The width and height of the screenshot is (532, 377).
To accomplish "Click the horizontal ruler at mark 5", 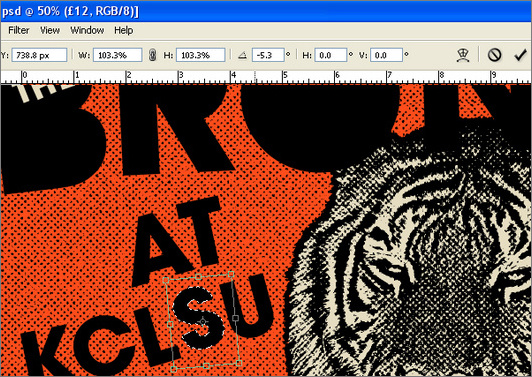I will tap(284, 77).
